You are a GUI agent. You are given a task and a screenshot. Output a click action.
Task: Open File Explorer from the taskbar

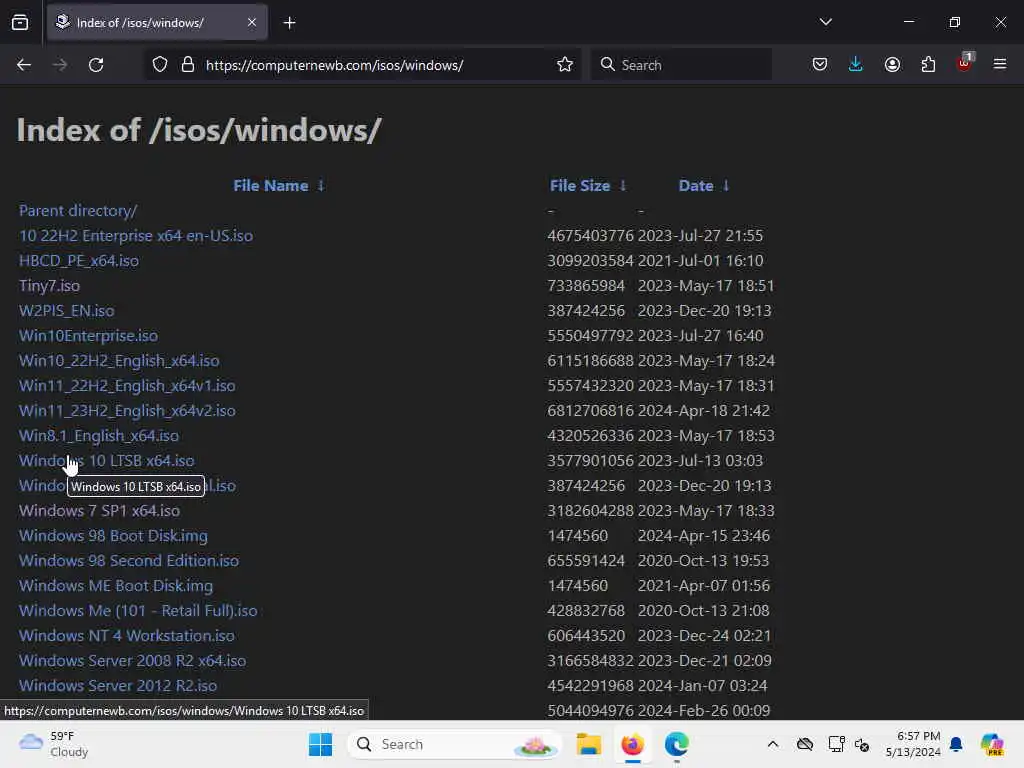click(x=588, y=744)
